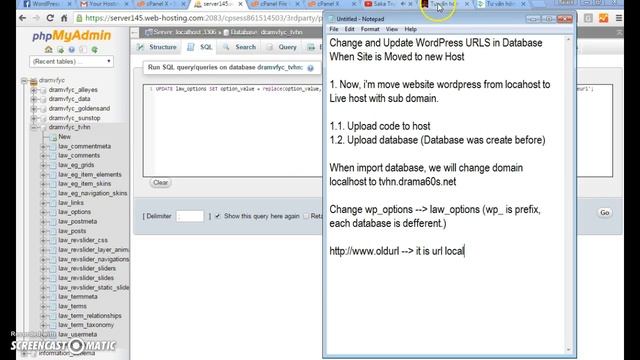Expand the law_commentmeta table node
Screen dimensions: 640x360
tap(43, 146)
